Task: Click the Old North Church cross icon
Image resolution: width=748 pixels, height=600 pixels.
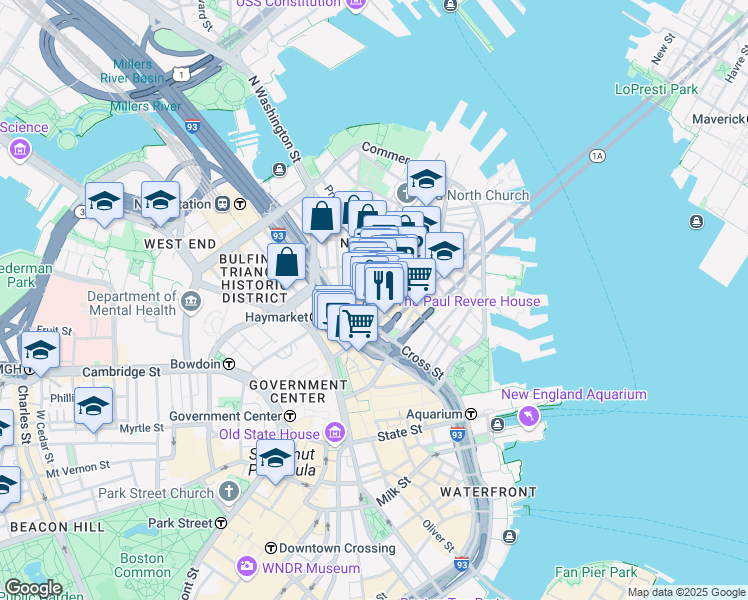Action: [x=403, y=194]
